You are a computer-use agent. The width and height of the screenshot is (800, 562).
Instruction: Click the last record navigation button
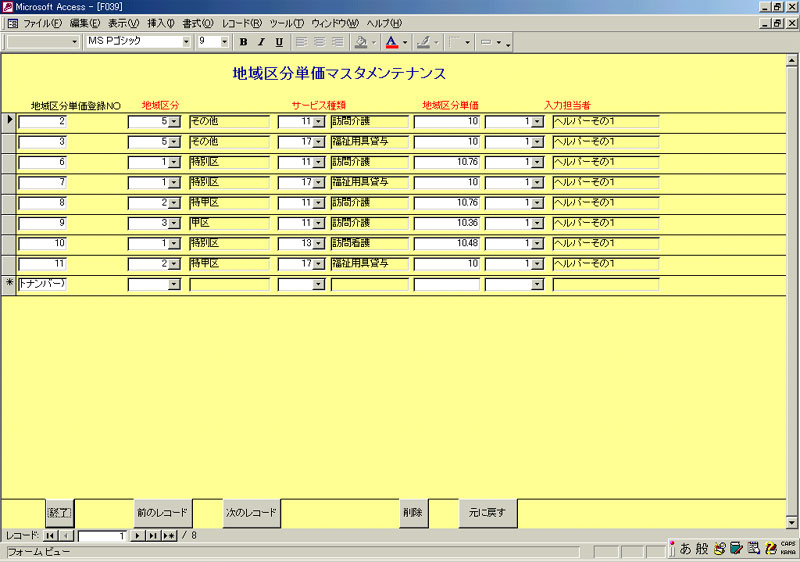[153, 537]
